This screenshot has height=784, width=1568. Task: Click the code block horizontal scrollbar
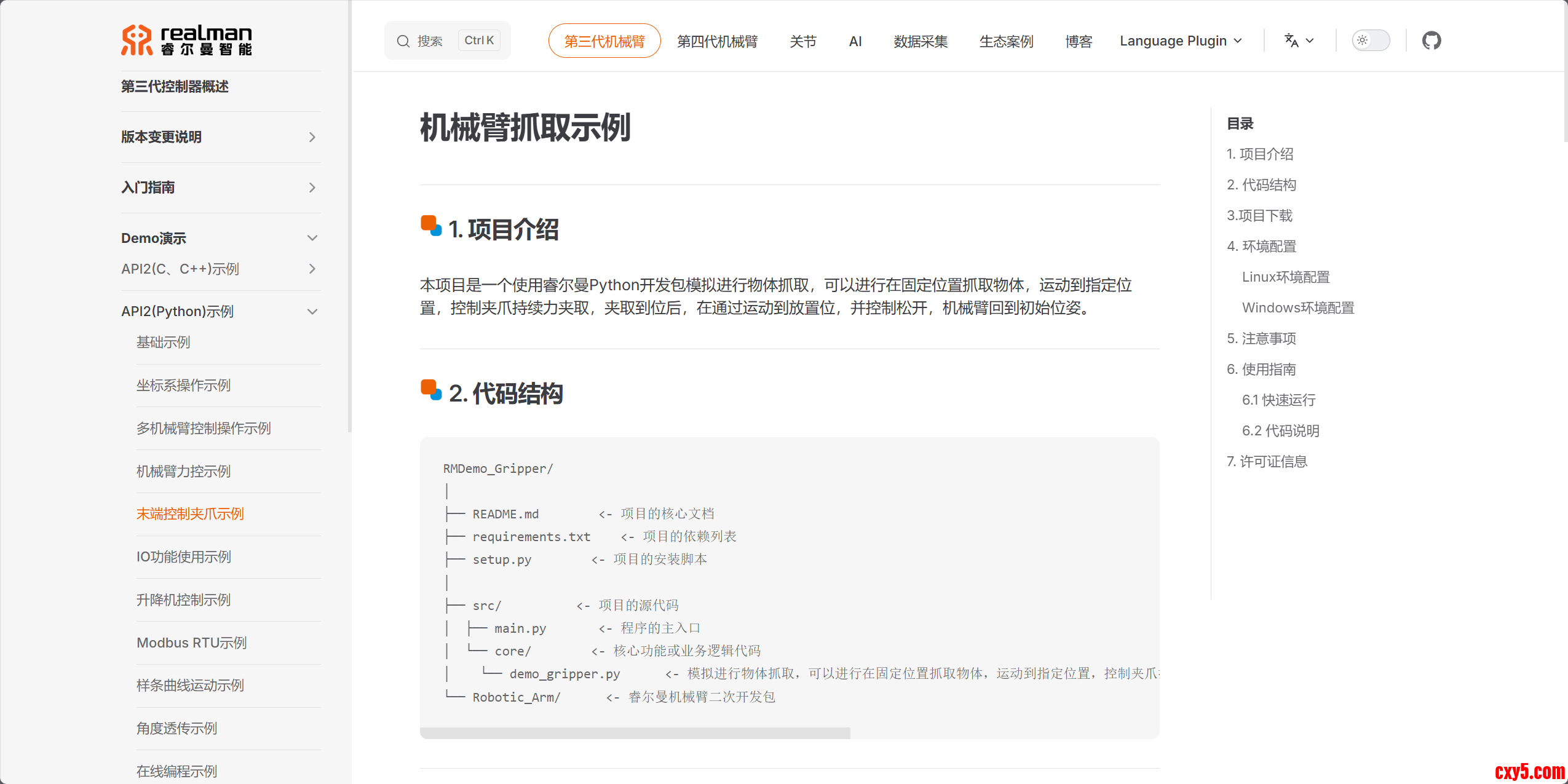pos(635,733)
